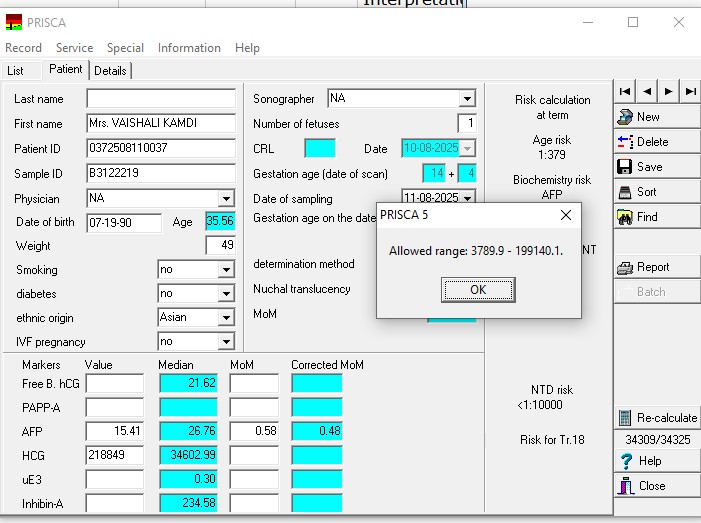Expand the Physician combo box
This screenshot has width=701, height=523.
tap(225, 199)
